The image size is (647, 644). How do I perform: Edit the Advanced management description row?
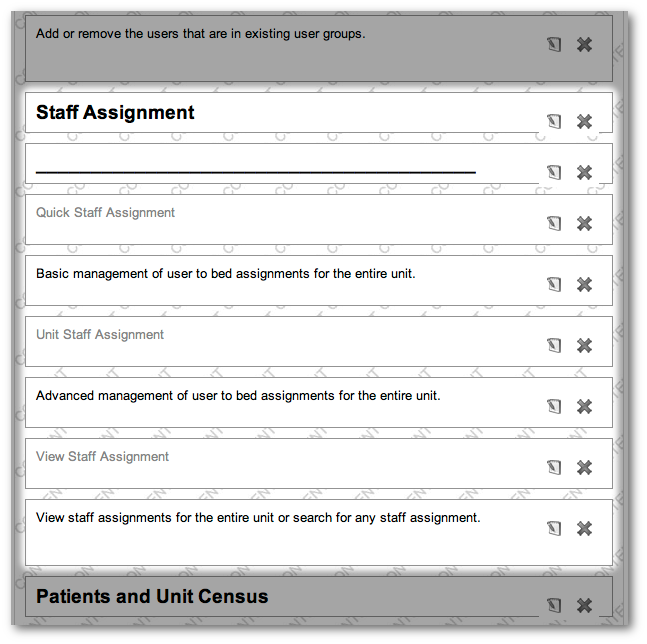(x=554, y=406)
